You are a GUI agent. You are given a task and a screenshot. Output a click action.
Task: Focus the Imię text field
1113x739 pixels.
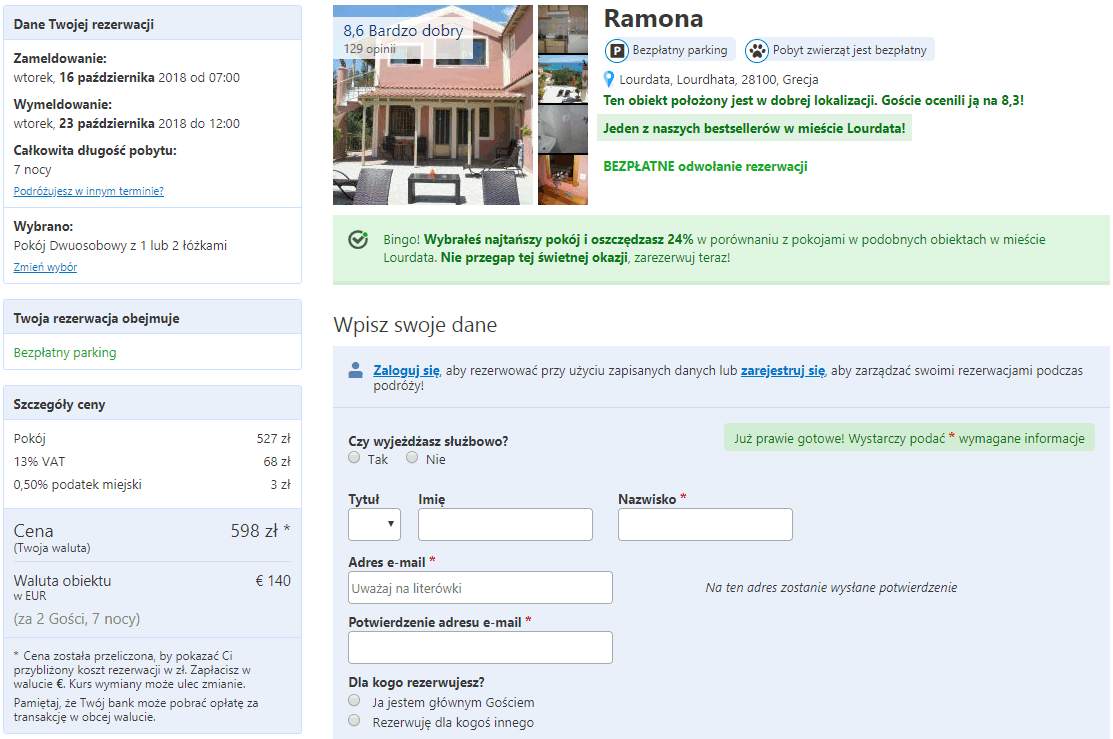(505, 524)
